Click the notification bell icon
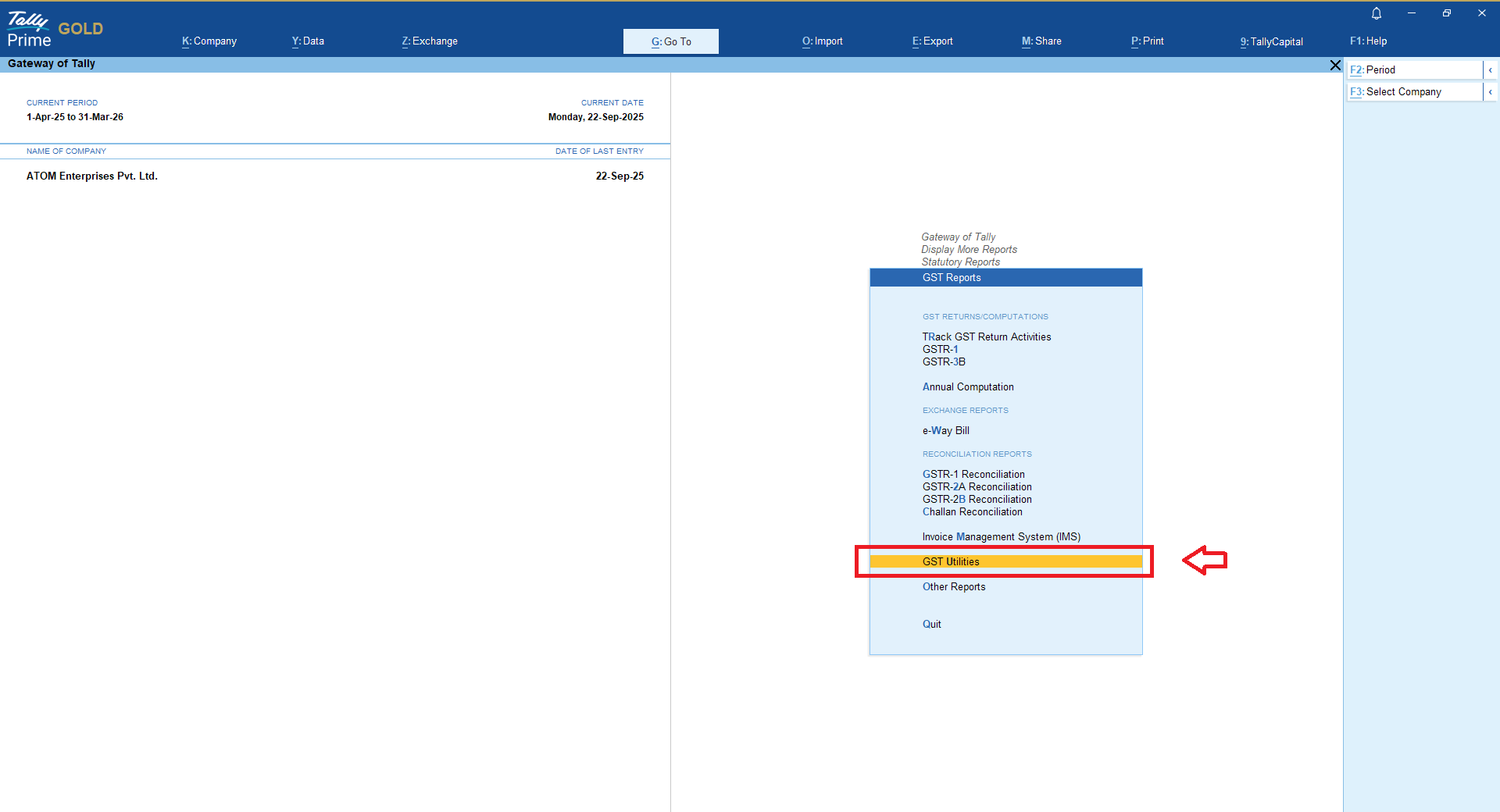The height and width of the screenshot is (812, 1500). 1377,13
